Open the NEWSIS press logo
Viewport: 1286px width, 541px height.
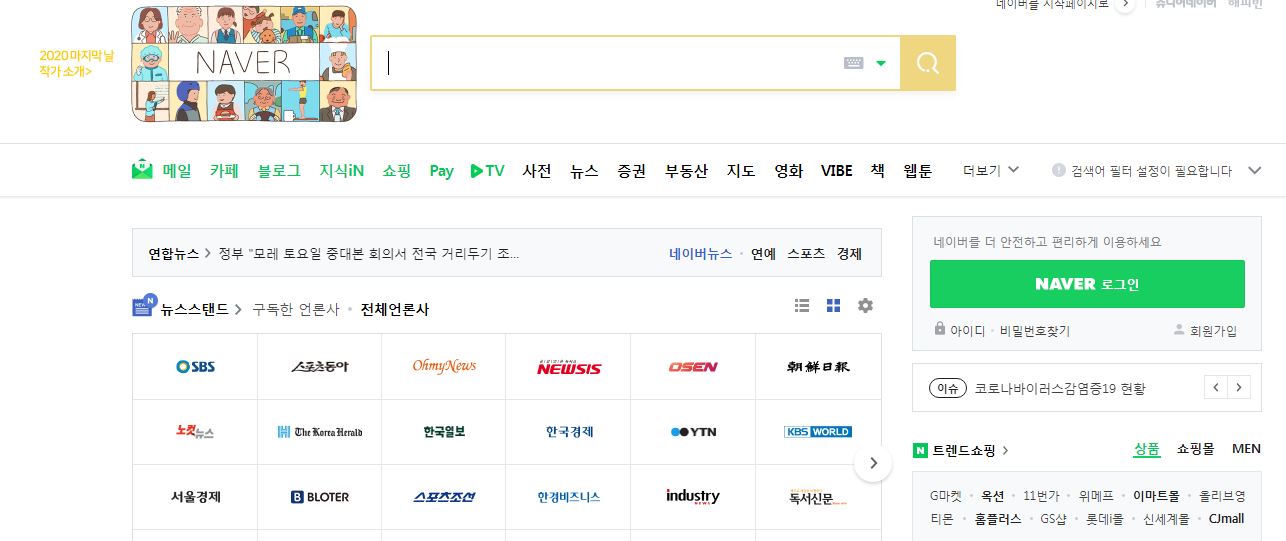point(568,367)
